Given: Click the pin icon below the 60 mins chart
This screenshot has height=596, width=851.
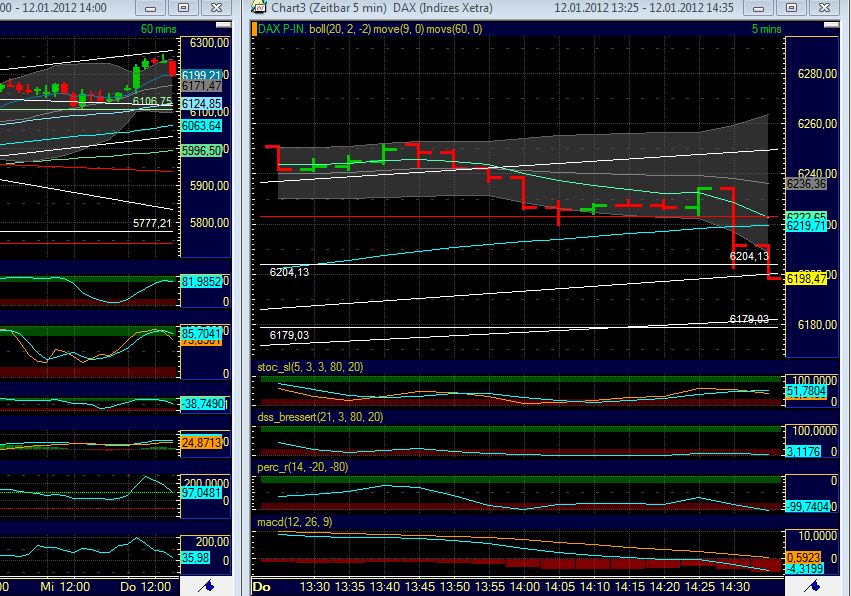Looking at the screenshot, I should coord(206,586).
